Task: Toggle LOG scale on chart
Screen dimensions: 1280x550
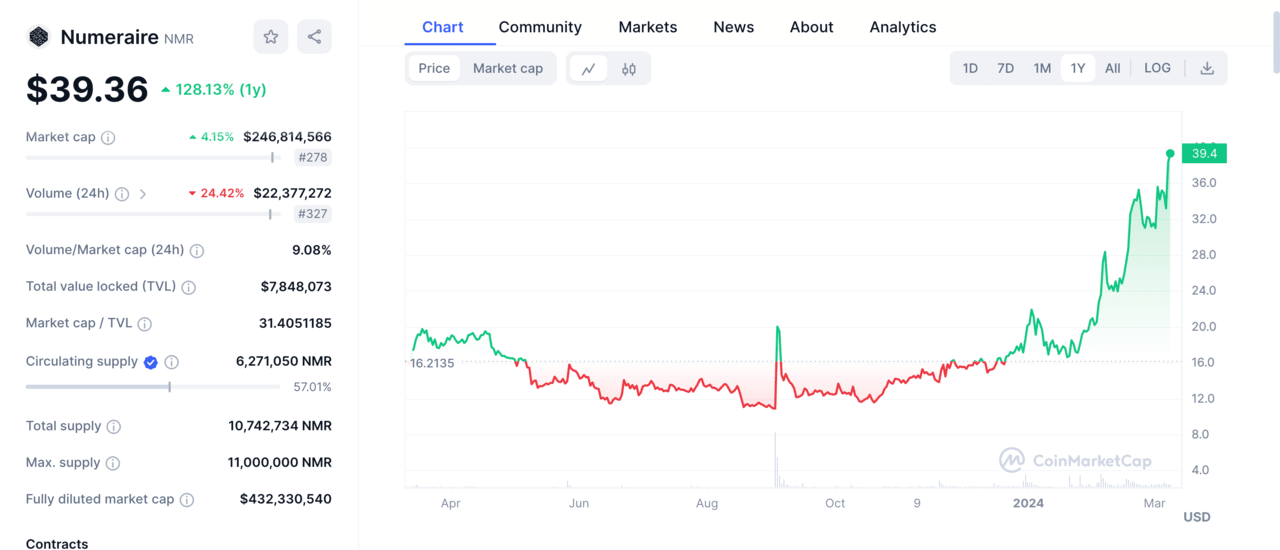Action: 1157,68
